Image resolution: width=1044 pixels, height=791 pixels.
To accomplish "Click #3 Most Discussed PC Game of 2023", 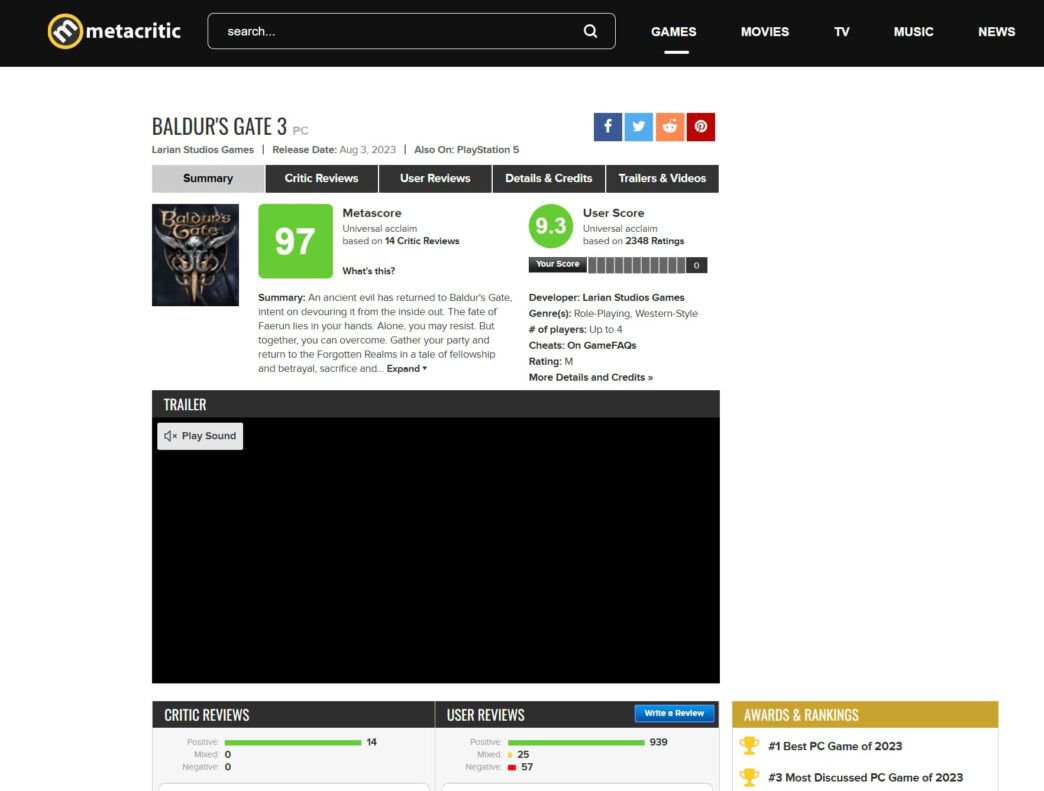I will click(x=866, y=778).
